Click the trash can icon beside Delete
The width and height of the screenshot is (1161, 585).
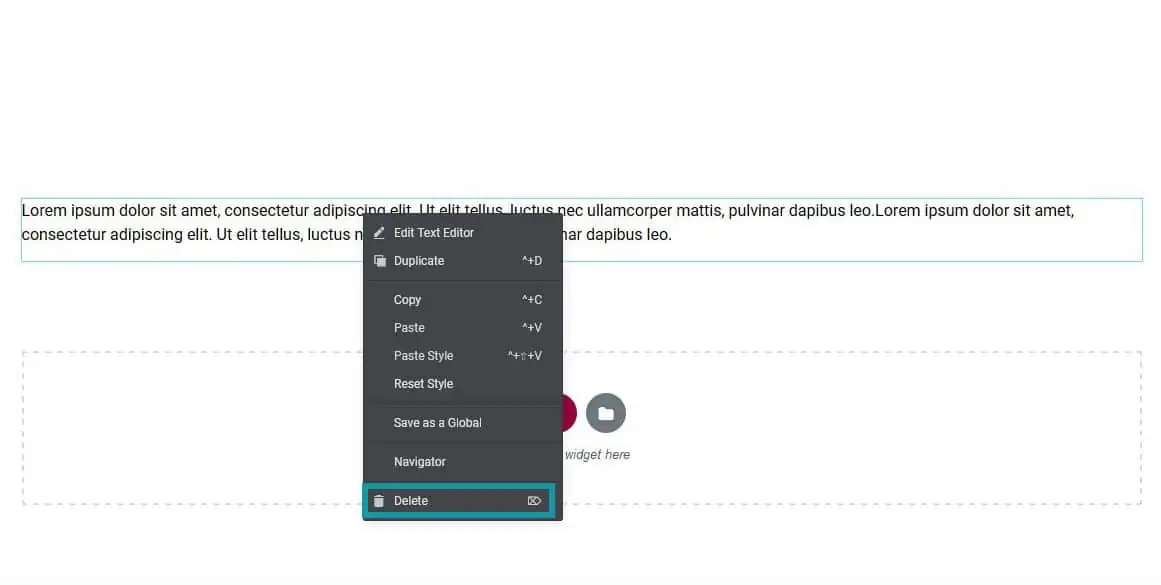click(379, 501)
